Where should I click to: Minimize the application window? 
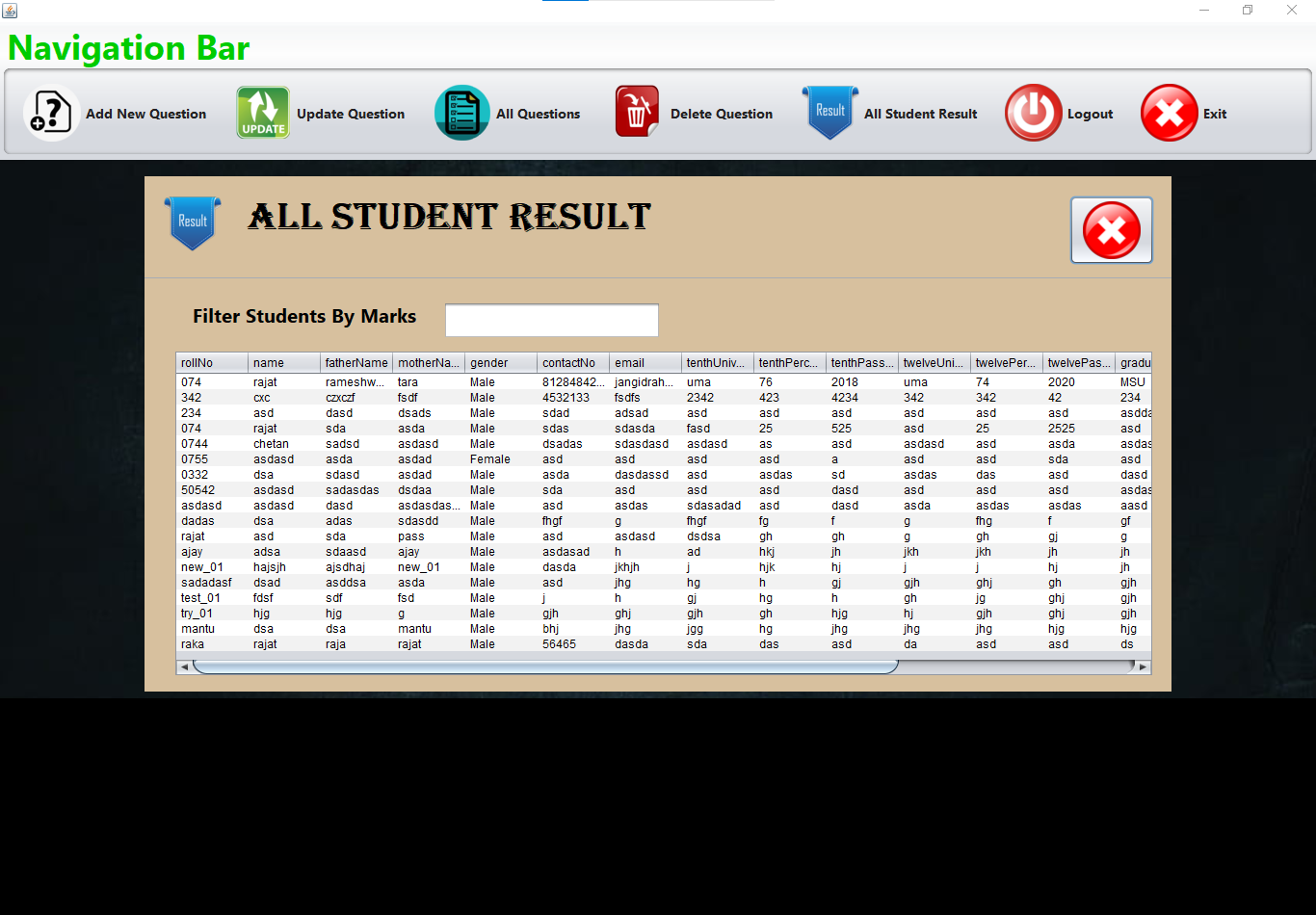point(1204,10)
